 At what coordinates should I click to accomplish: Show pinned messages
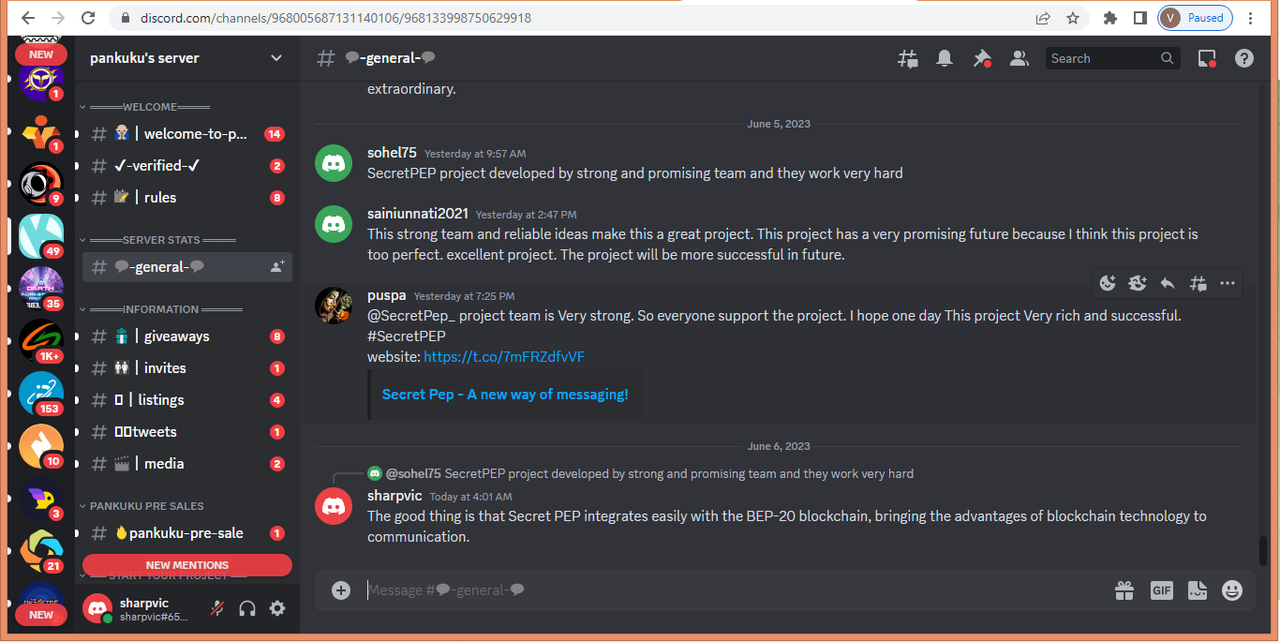click(982, 59)
